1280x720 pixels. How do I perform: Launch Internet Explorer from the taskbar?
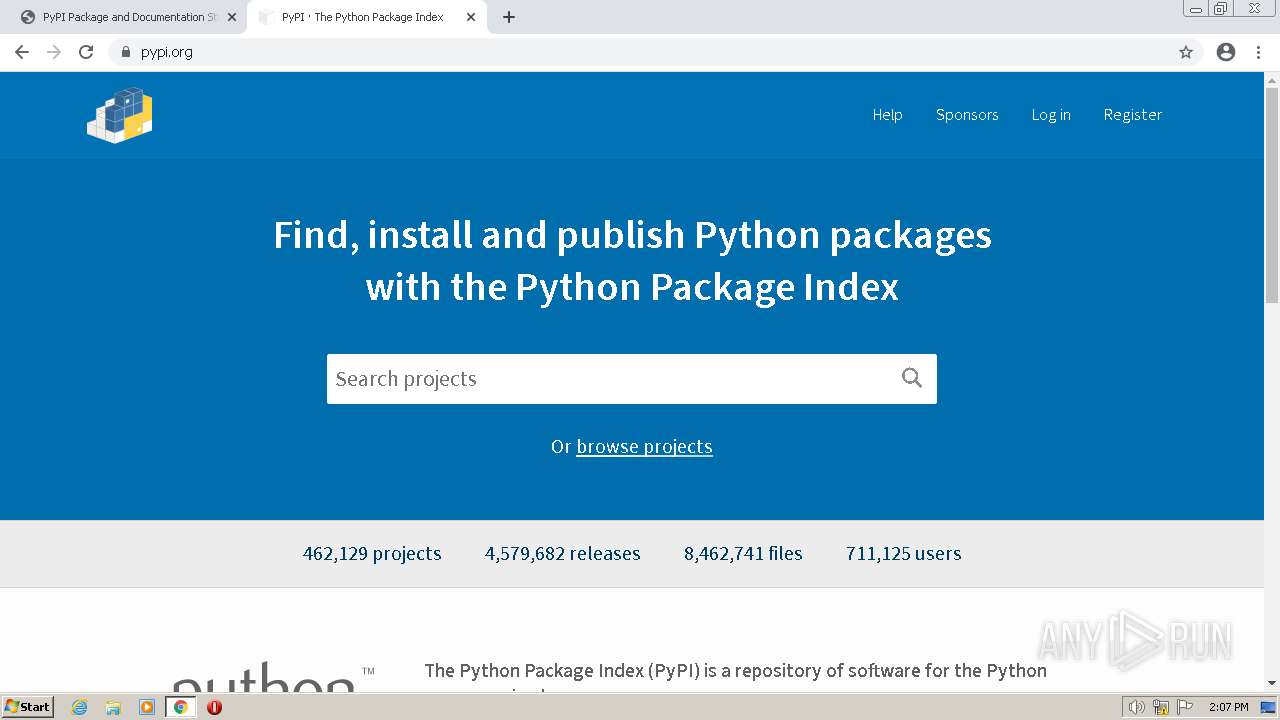[x=80, y=707]
